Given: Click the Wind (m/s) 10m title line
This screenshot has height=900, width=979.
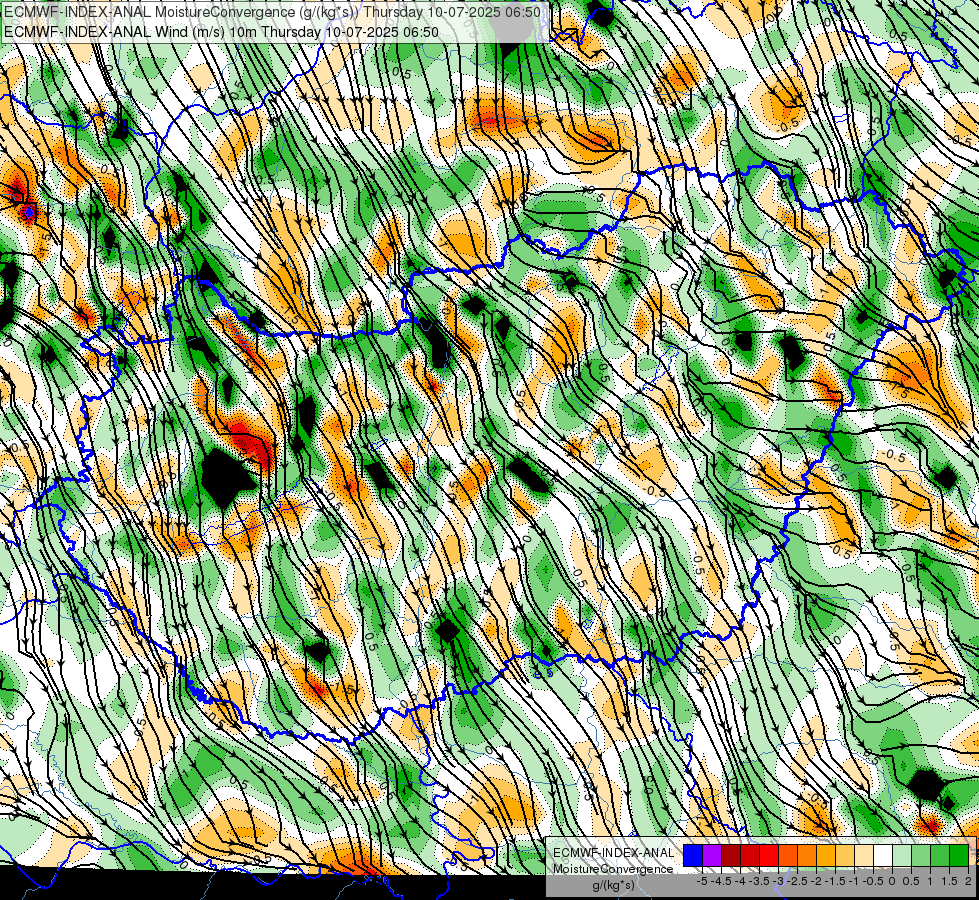Looking at the screenshot, I should [x=221, y=32].
